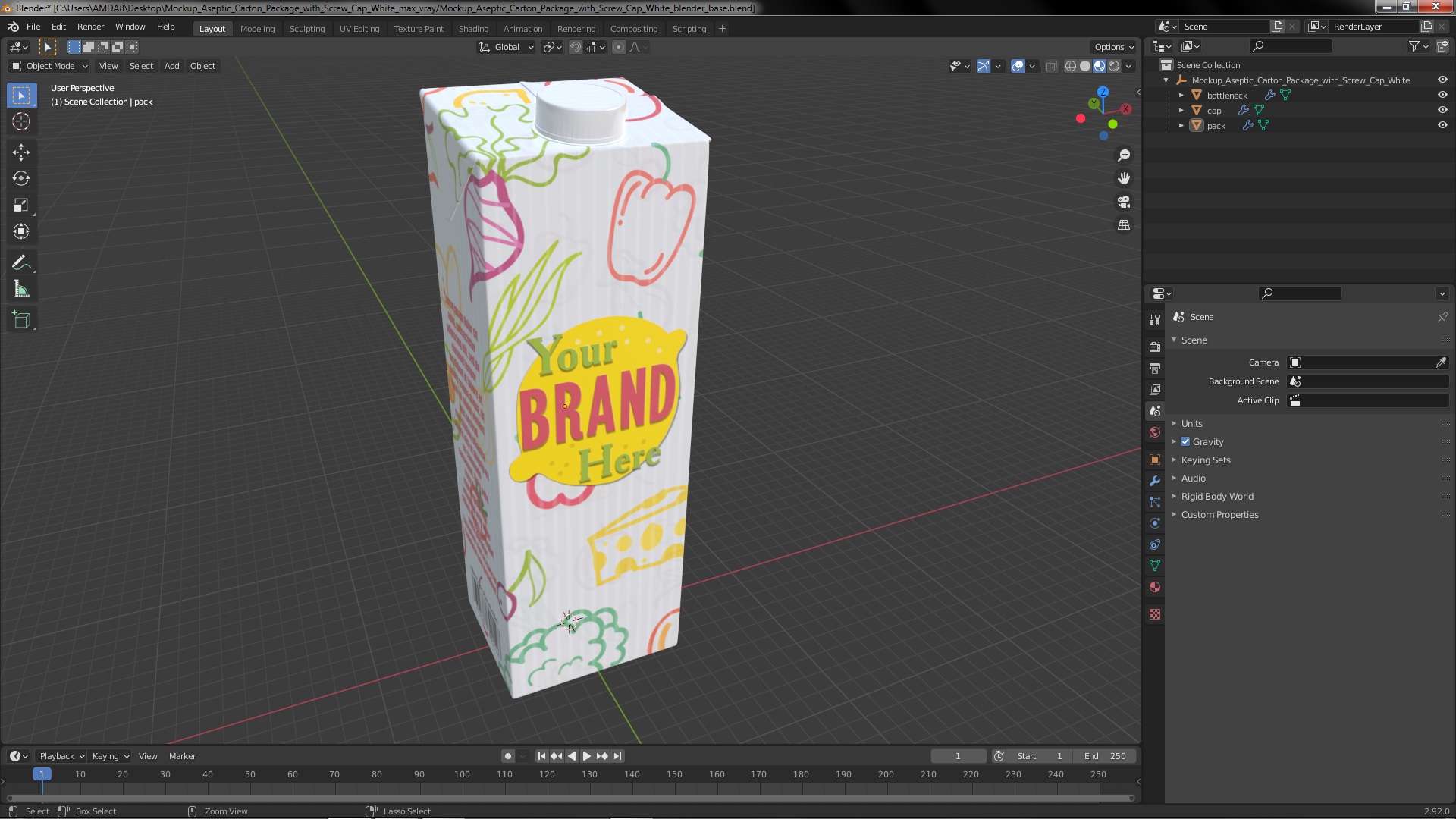The image size is (1456, 819).
Task: Click the End frame 250 field
Action: 1105,756
